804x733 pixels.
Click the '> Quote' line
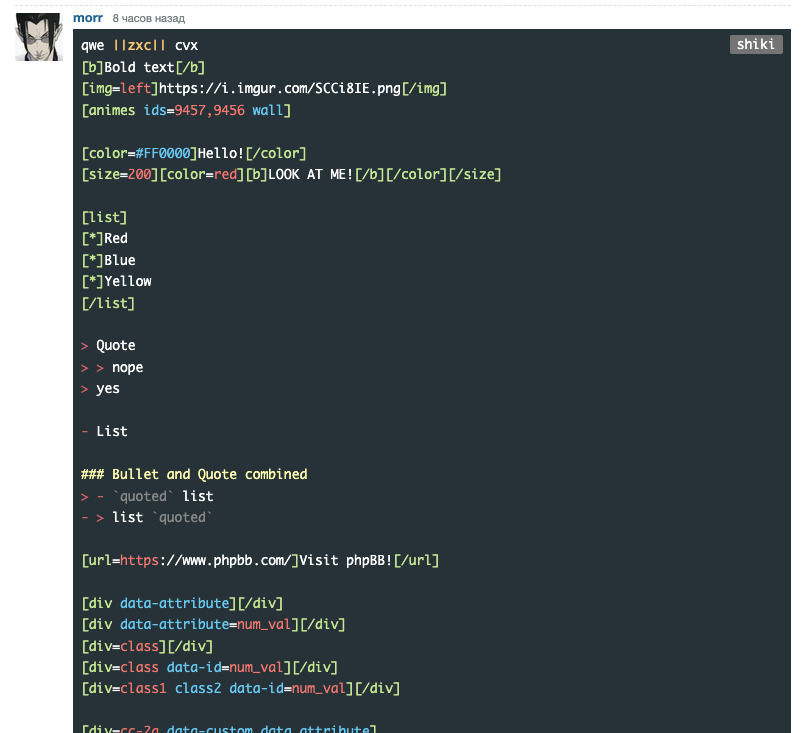tap(108, 346)
